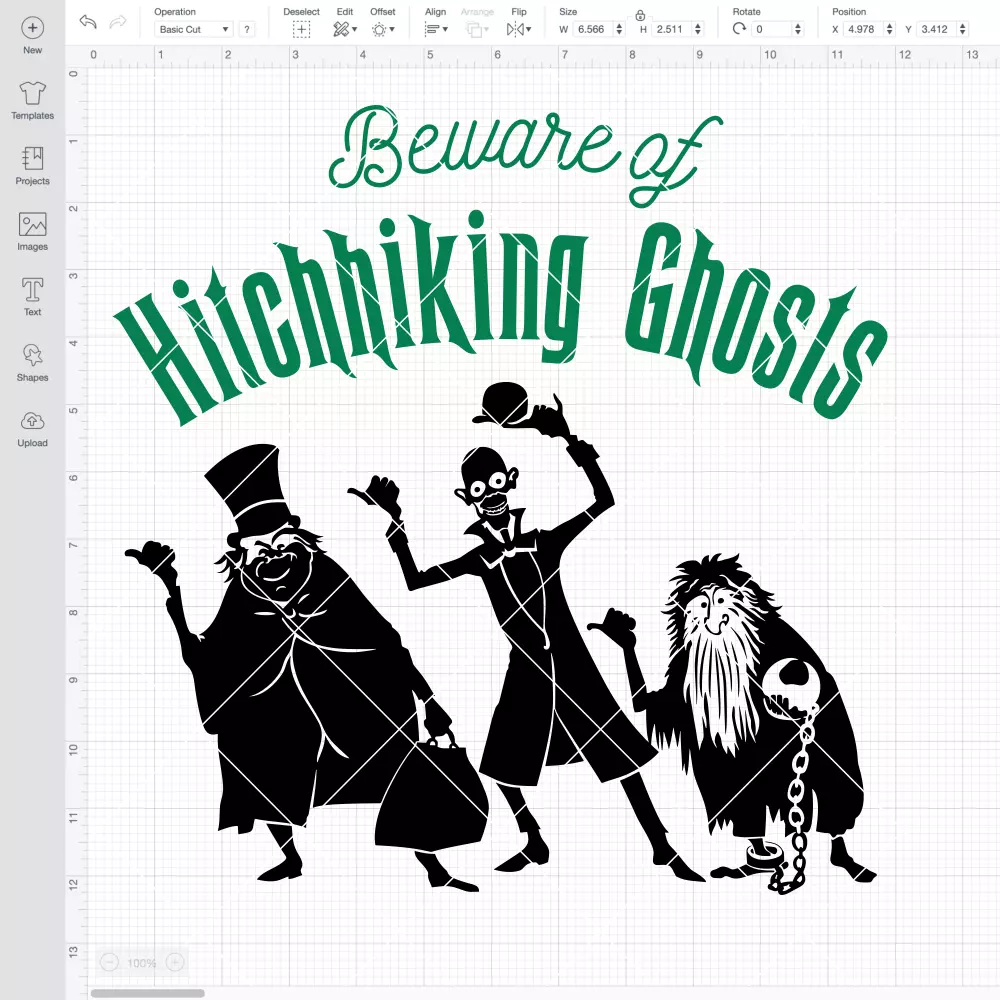Click the Rotate icon
Viewport: 1000px width, 1000px height.
click(739, 29)
